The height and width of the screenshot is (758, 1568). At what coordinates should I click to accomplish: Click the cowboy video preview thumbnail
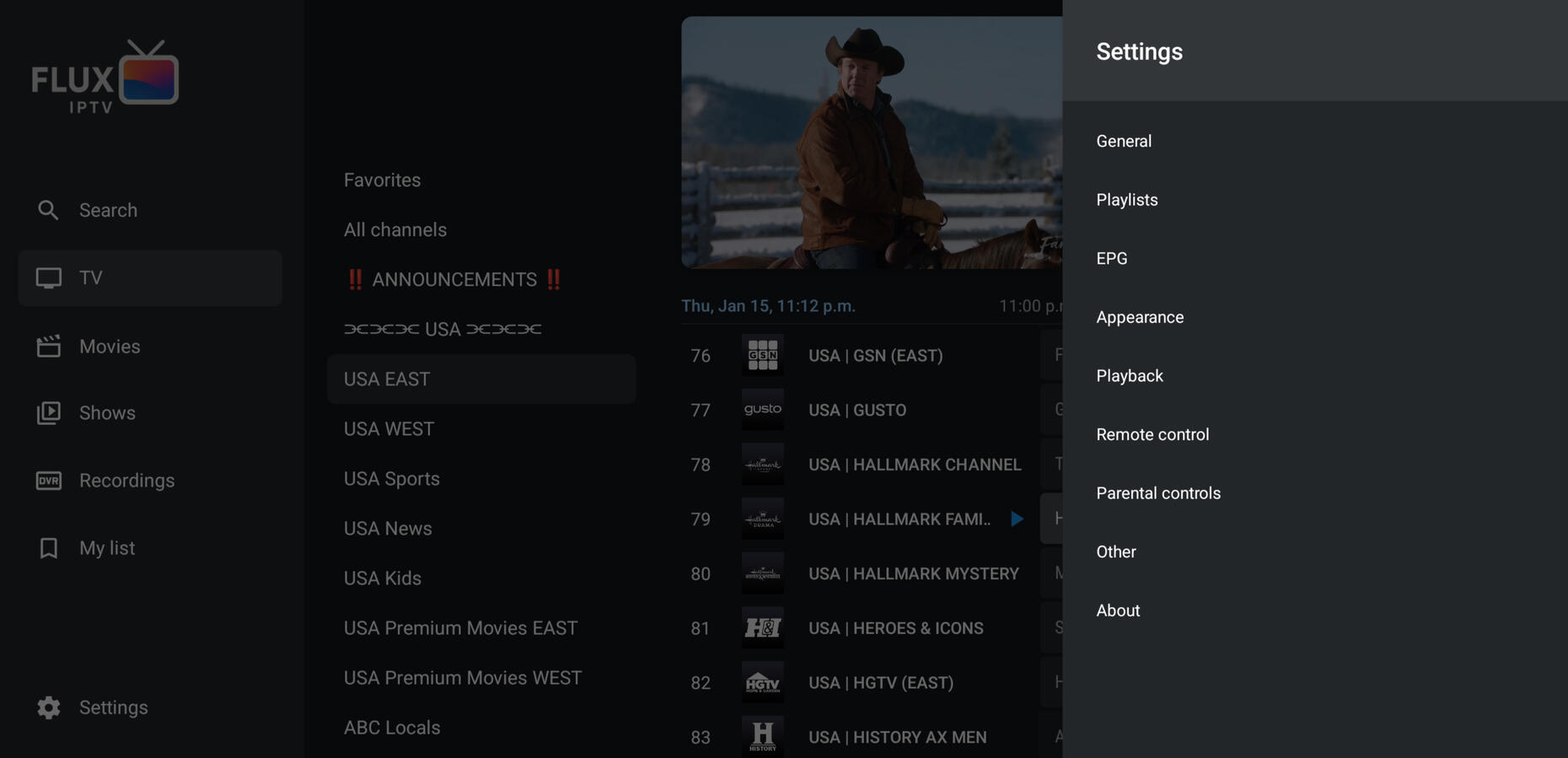871,142
